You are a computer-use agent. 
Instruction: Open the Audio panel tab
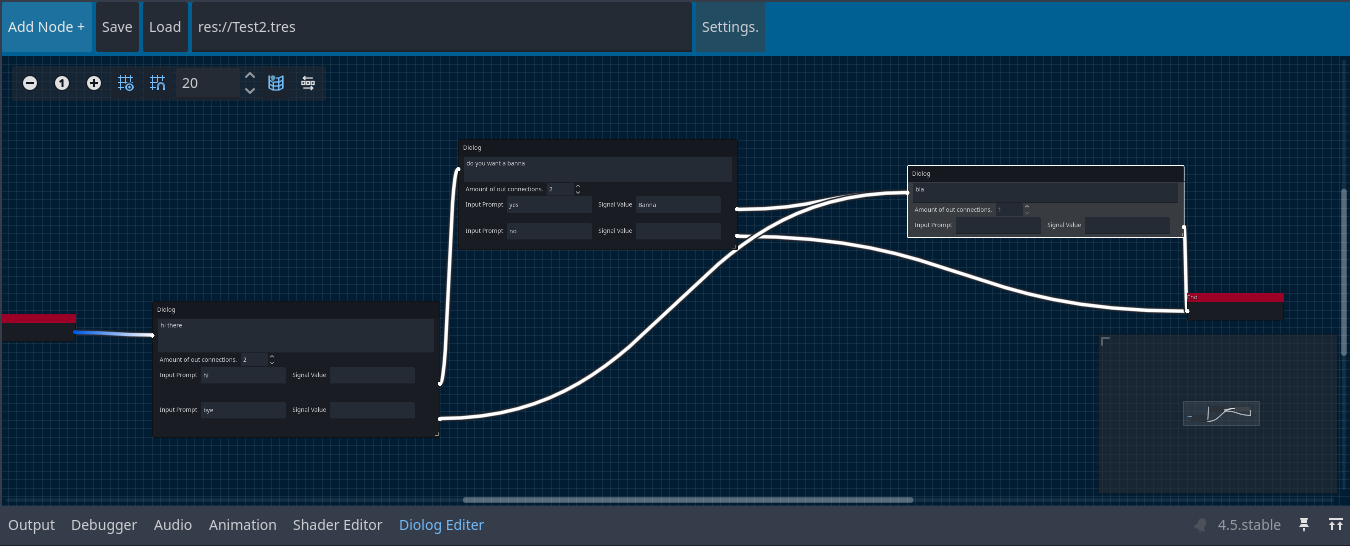[x=173, y=525]
